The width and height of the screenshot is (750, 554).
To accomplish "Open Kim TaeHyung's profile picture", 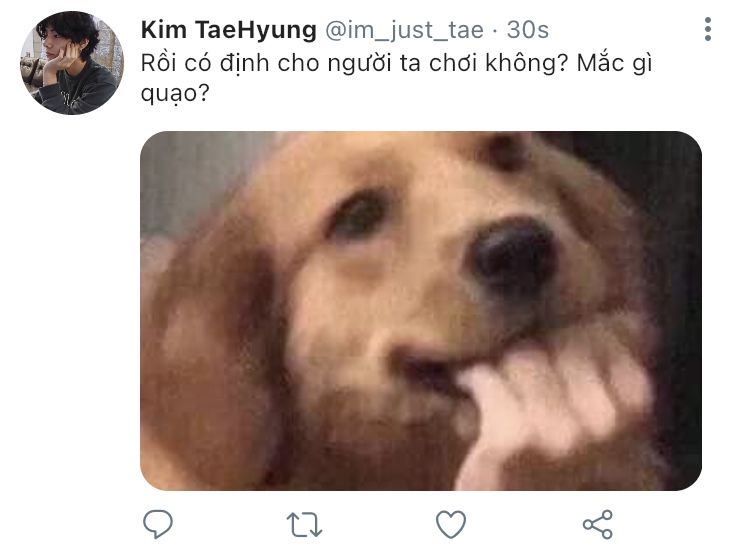I will pyautogui.click(x=72, y=63).
